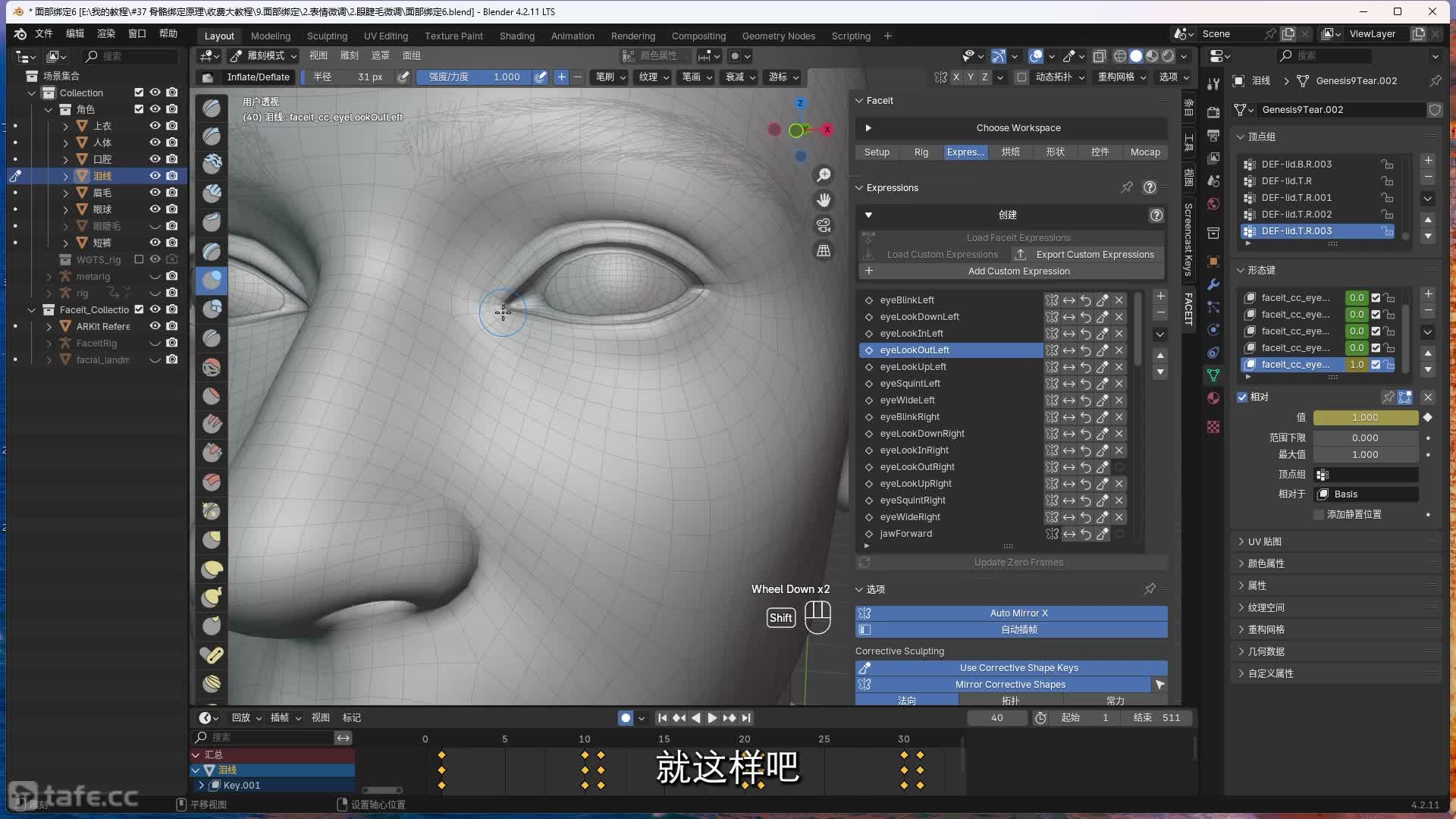Switch to the Shading workspace tab
The height and width of the screenshot is (819, 1456).
[516, 36]
